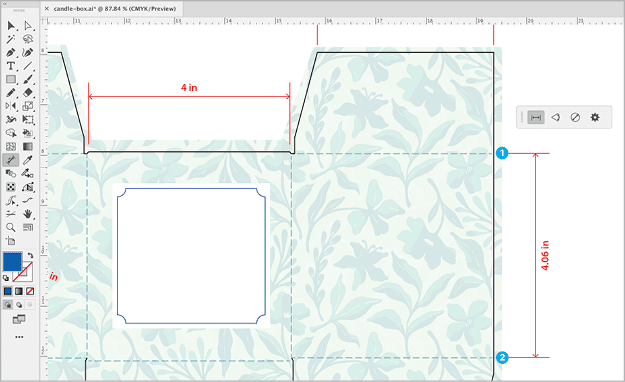Apply solid Color mode button

click(x=8, y=291)
